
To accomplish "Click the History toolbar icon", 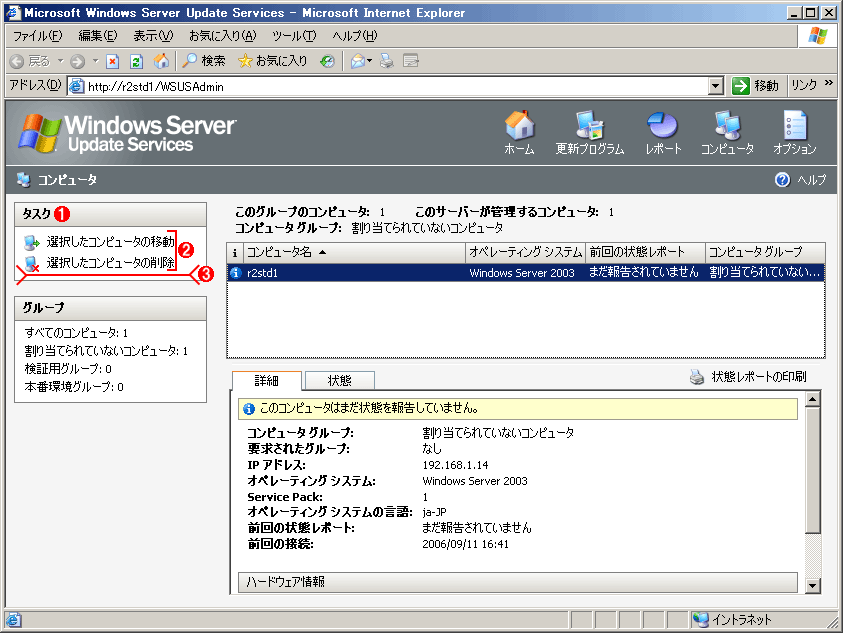I will [327, 61].
